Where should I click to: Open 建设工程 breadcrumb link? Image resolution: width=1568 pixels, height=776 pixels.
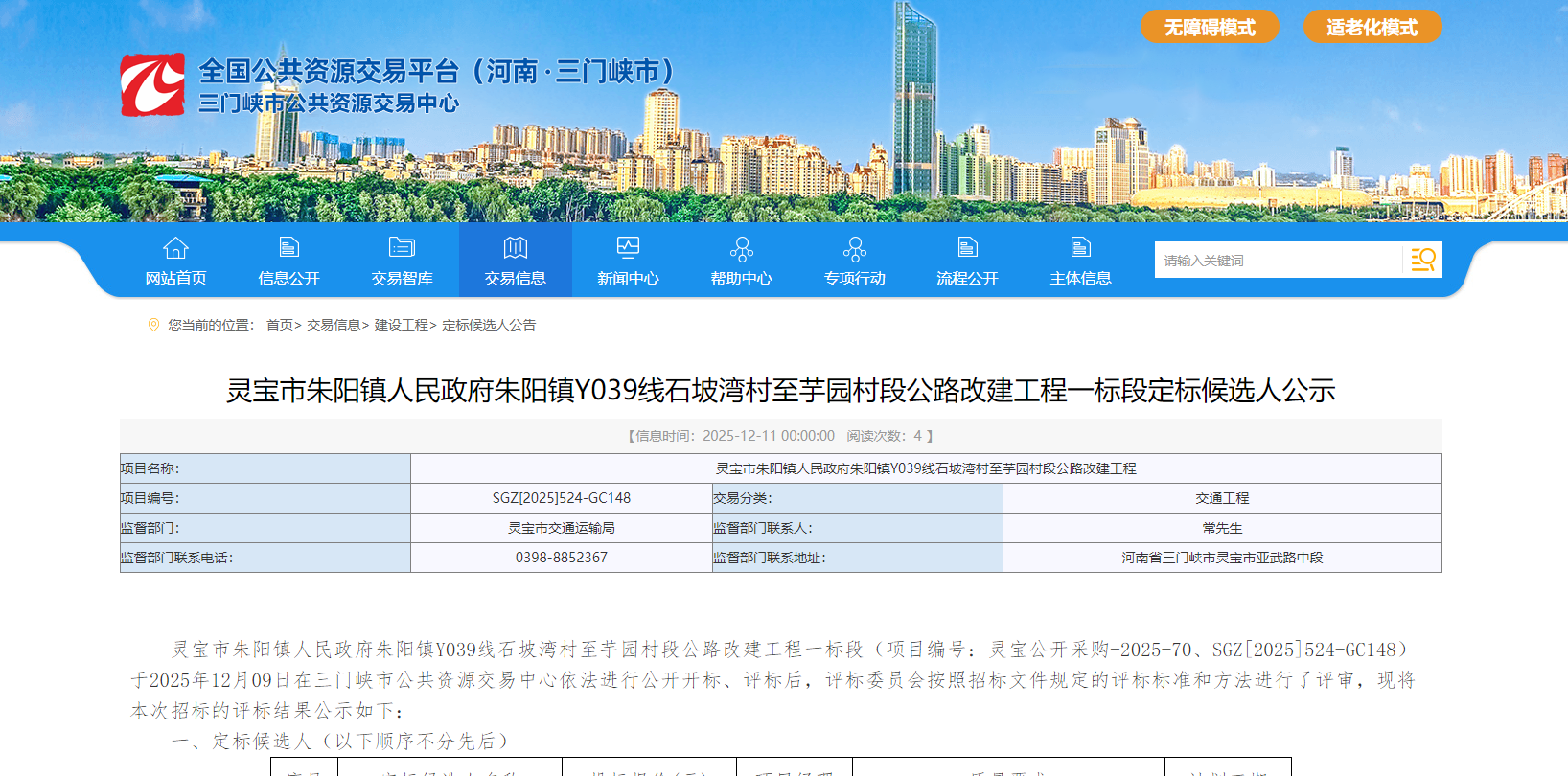pyautogui.click(x=401, y=326)
